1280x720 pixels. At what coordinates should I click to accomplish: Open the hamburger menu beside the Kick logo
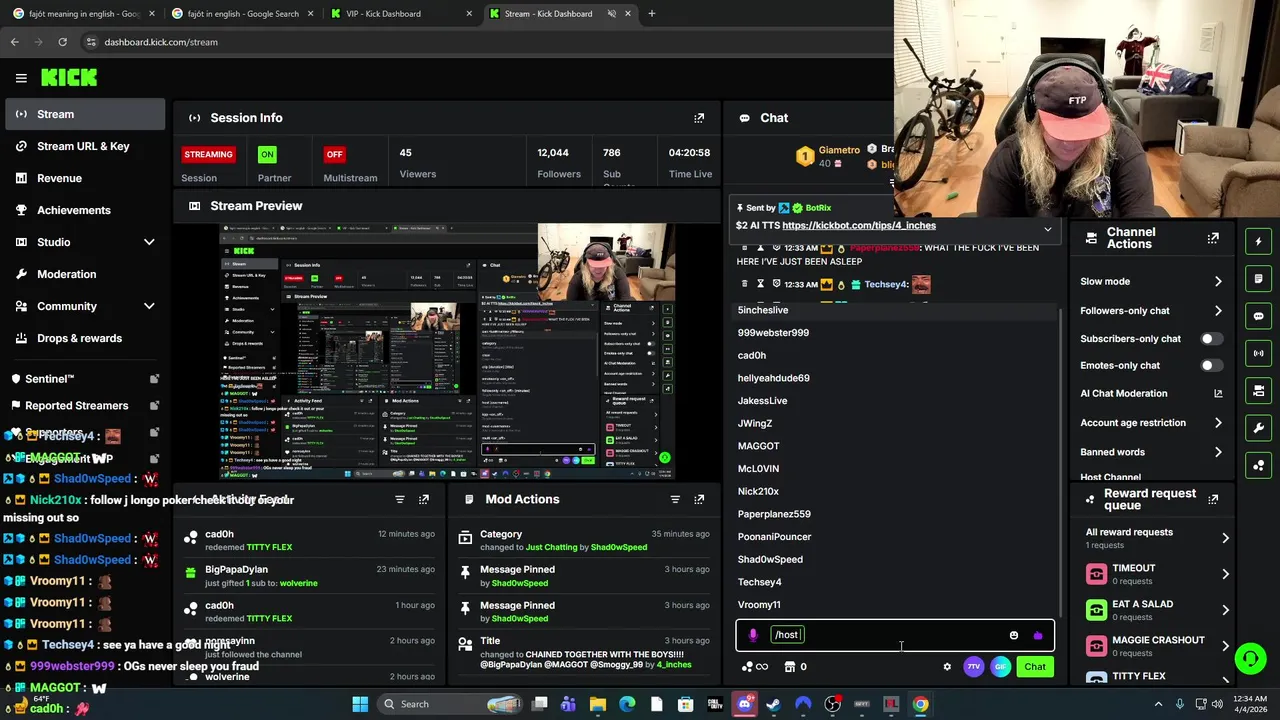[21, 78]
